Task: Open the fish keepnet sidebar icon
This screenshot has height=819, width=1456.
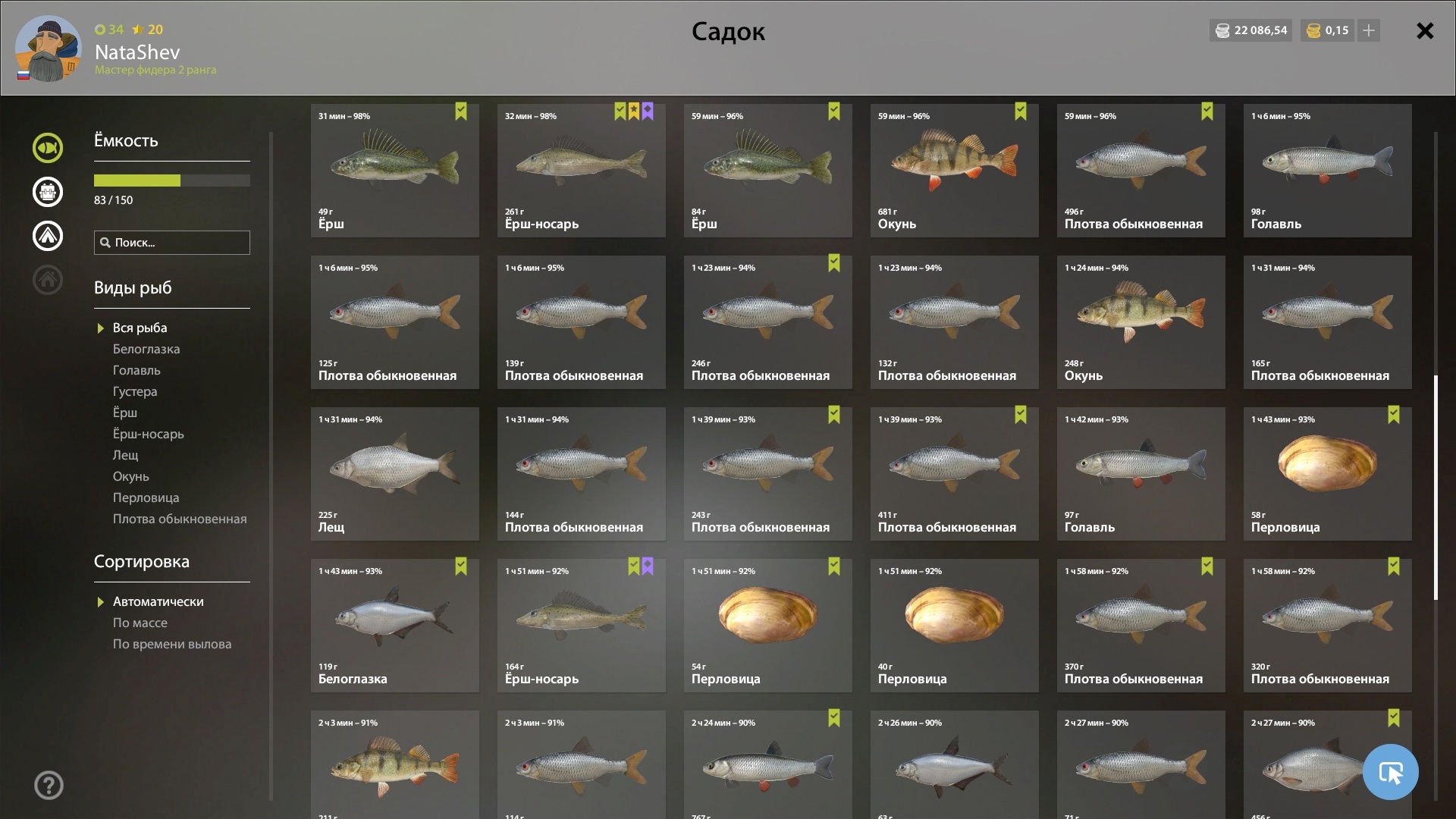Action: coord(47,148)
